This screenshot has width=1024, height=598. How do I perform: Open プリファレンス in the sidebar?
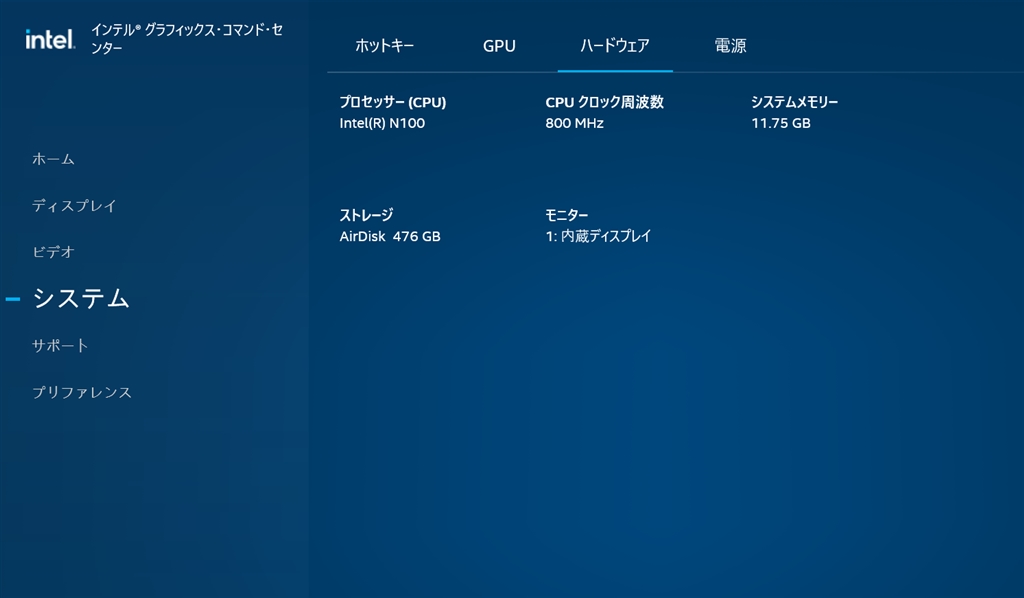point(82,392)
